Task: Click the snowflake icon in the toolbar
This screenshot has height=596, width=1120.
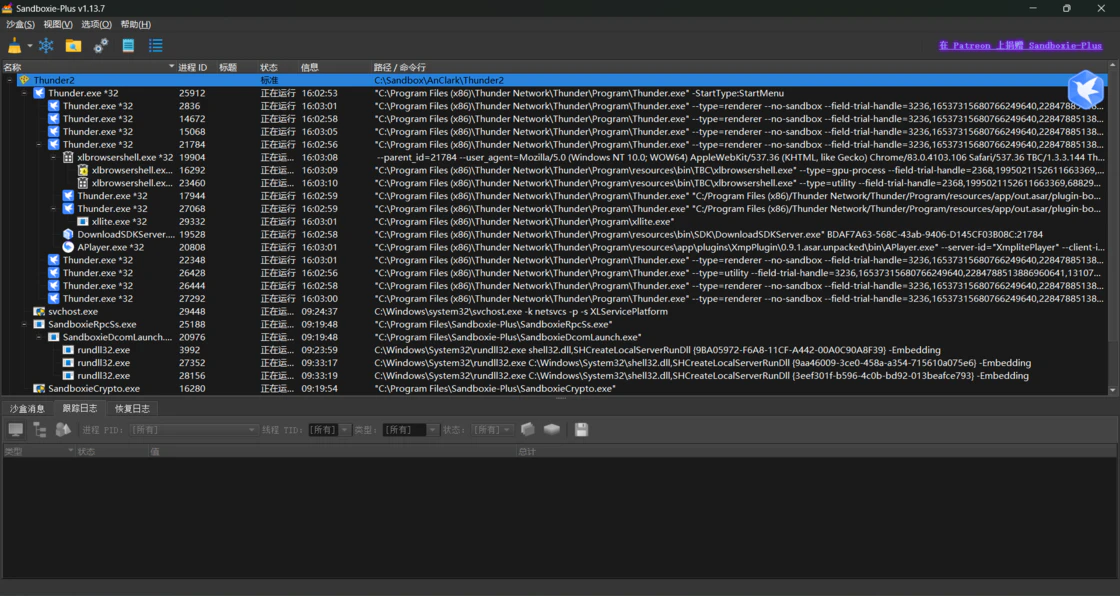Action: (46, 46)
